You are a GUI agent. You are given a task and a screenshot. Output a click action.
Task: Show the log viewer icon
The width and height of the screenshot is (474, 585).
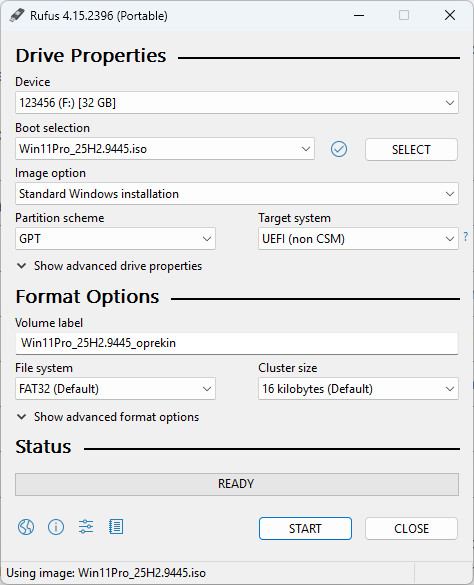116,527
